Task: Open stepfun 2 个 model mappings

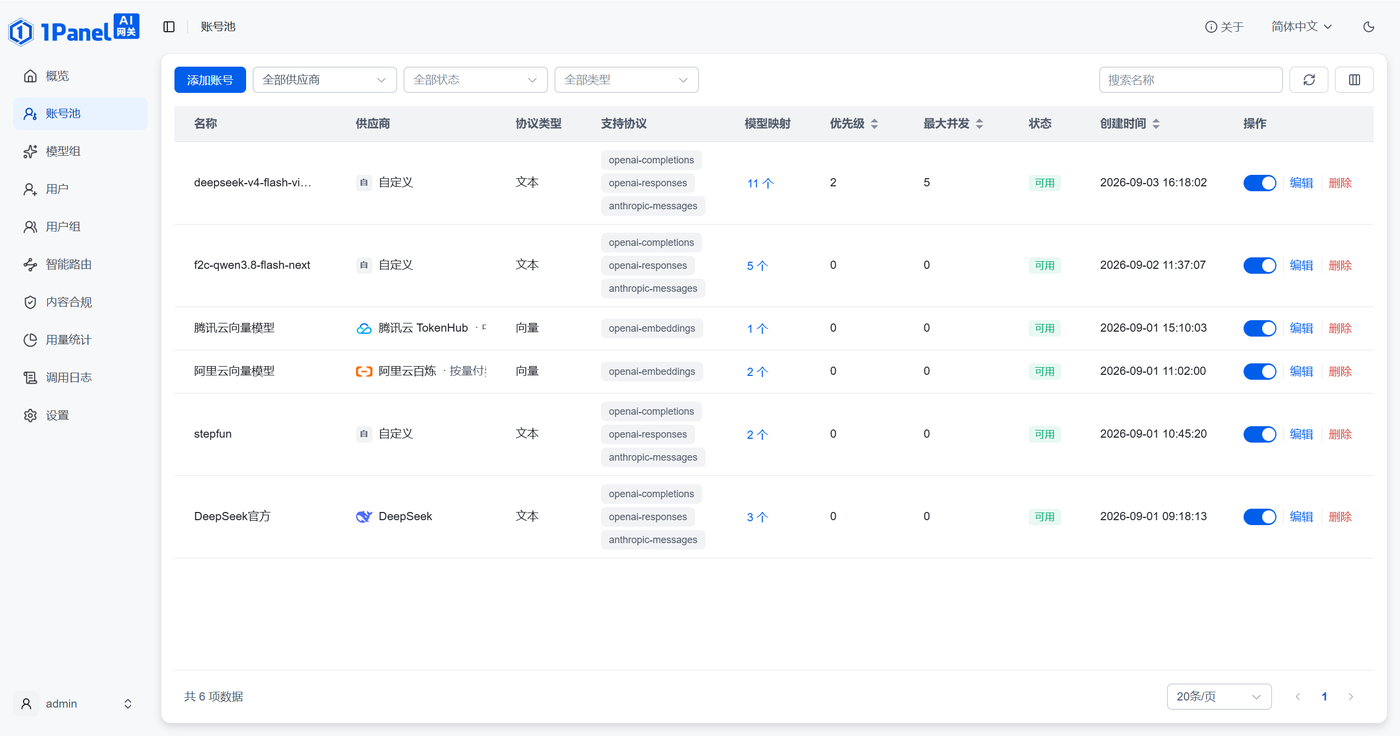Action: point(757,435)
